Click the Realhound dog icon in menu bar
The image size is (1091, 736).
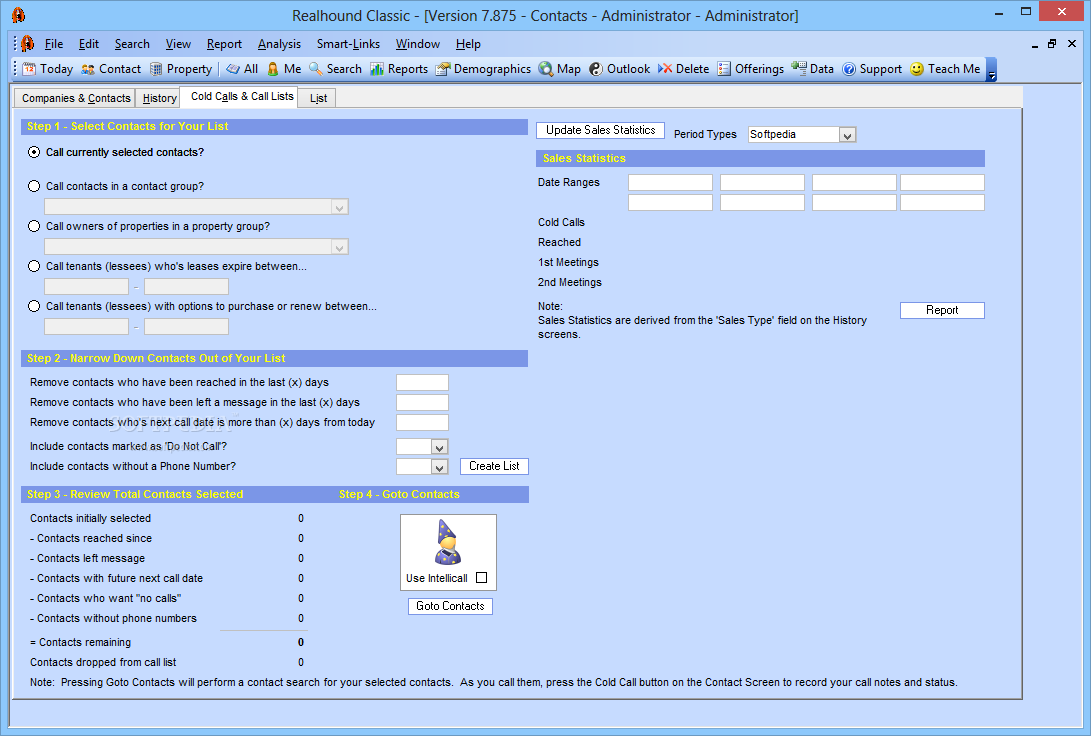pyautogui.click(x=27, y=44)
